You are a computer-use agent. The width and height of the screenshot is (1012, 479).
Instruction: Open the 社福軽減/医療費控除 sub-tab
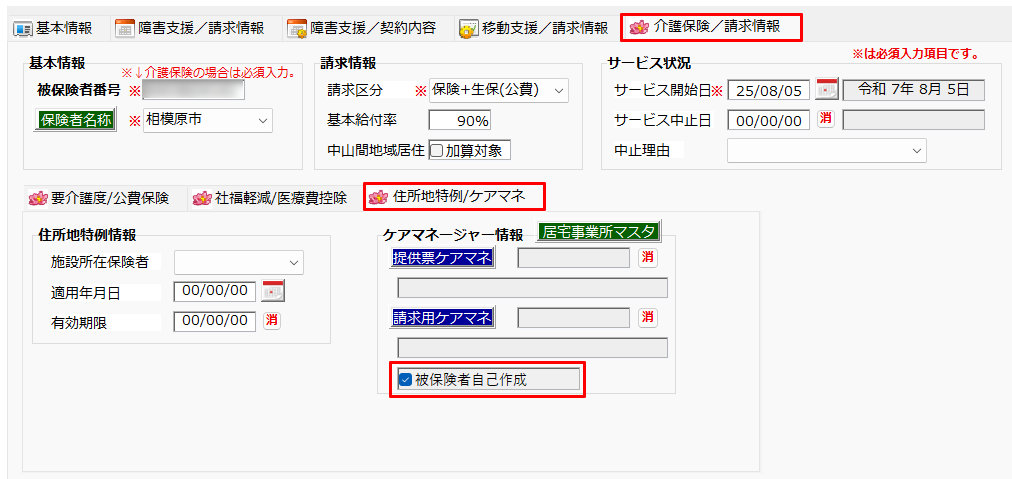point(270,198)
